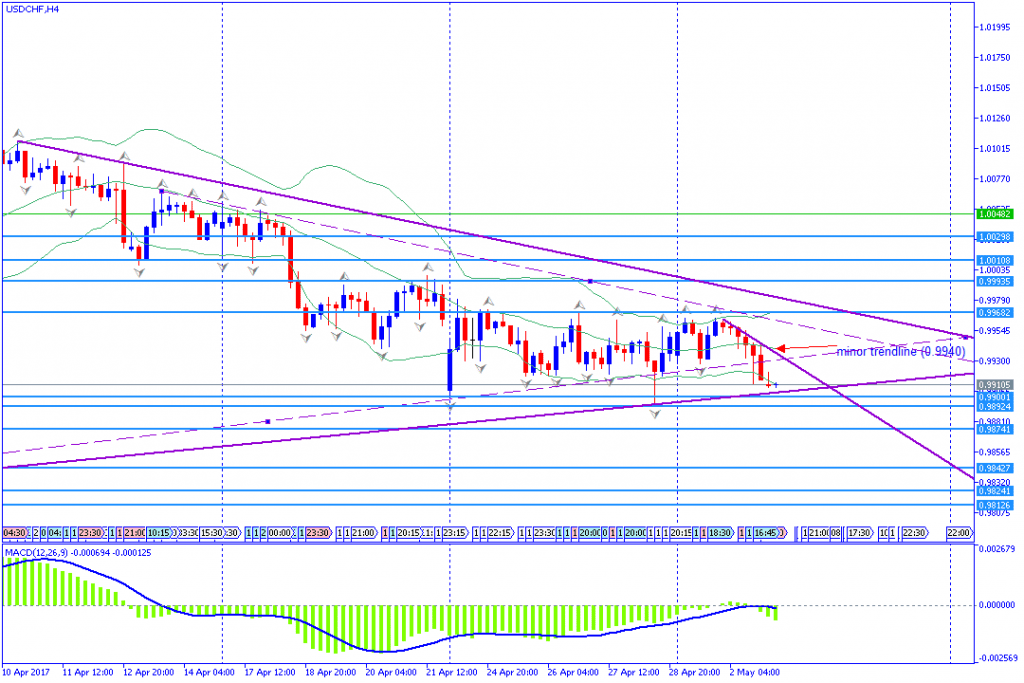This screenshot has width=1024, height=683.
Task: Click the gray 0.99105 current price tag
Action: pyautogui.click(x=995, y=385)
